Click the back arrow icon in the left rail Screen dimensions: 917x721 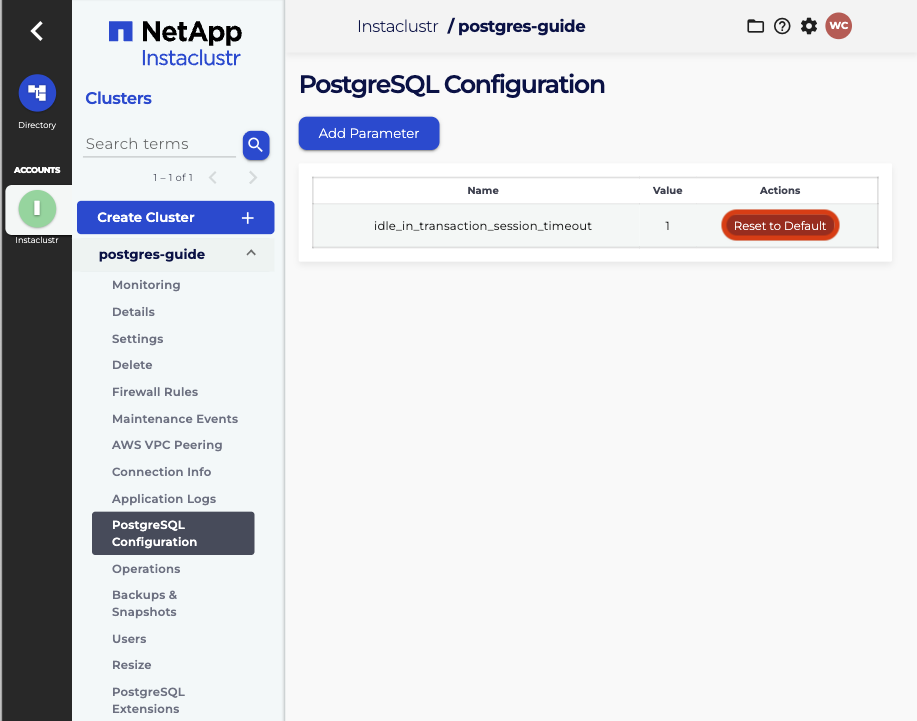36,31
